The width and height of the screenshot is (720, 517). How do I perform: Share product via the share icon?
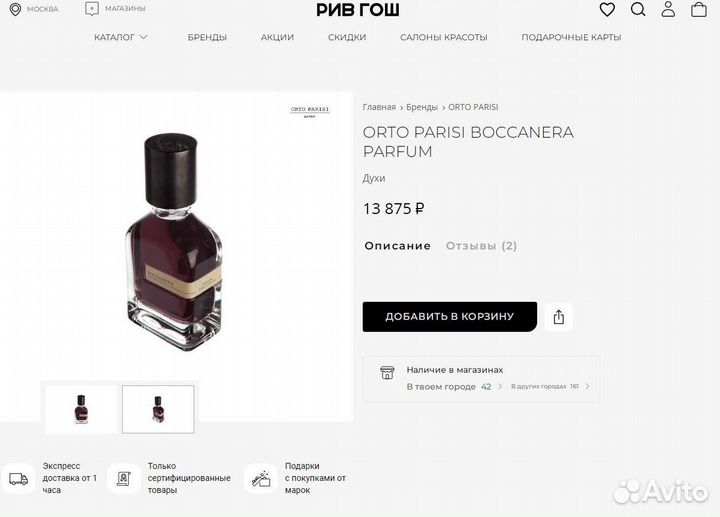pyautogui.click(x=558, y=317)
